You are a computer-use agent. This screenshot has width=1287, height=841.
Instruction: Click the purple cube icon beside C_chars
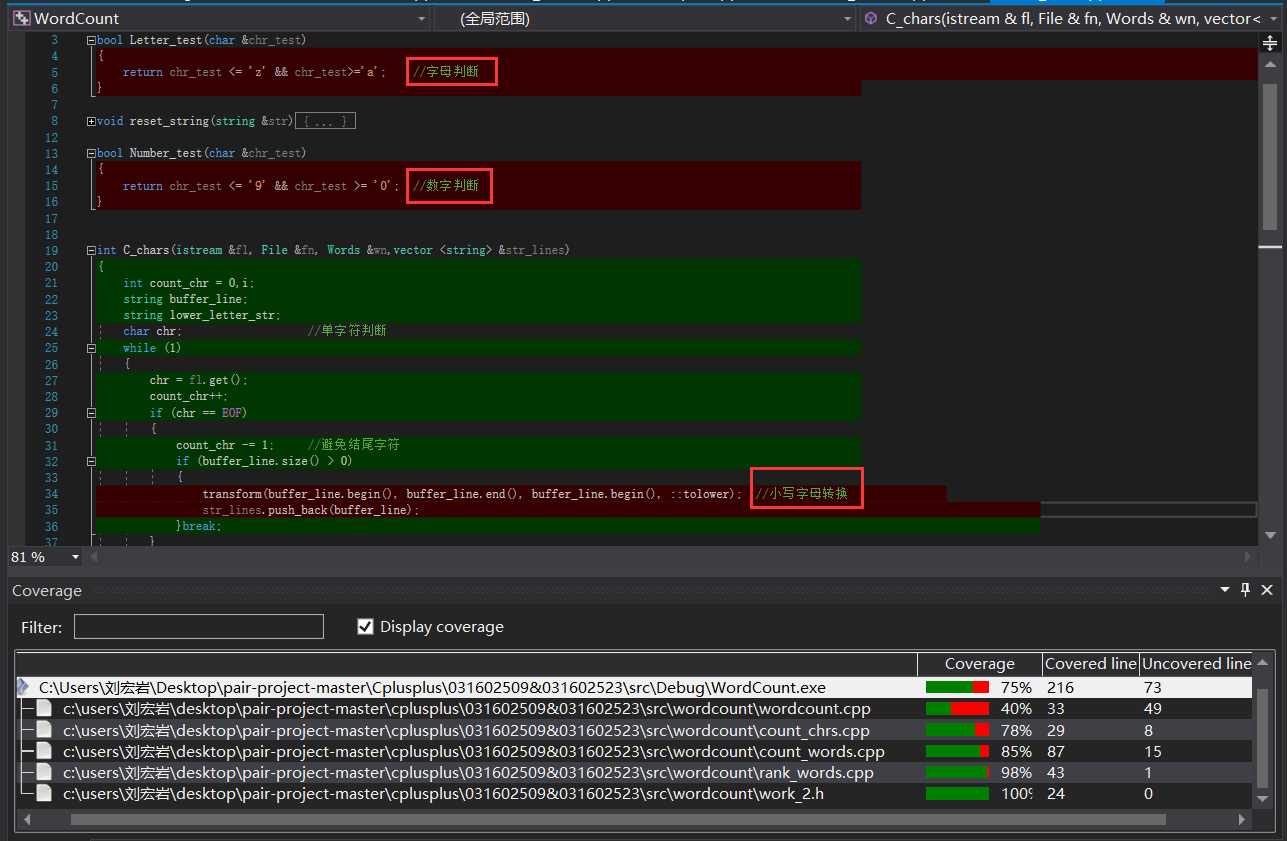(871, 18)
